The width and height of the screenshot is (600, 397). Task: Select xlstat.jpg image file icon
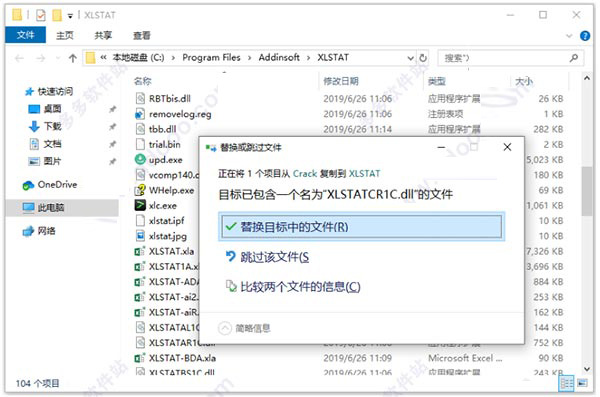point(140,236)
